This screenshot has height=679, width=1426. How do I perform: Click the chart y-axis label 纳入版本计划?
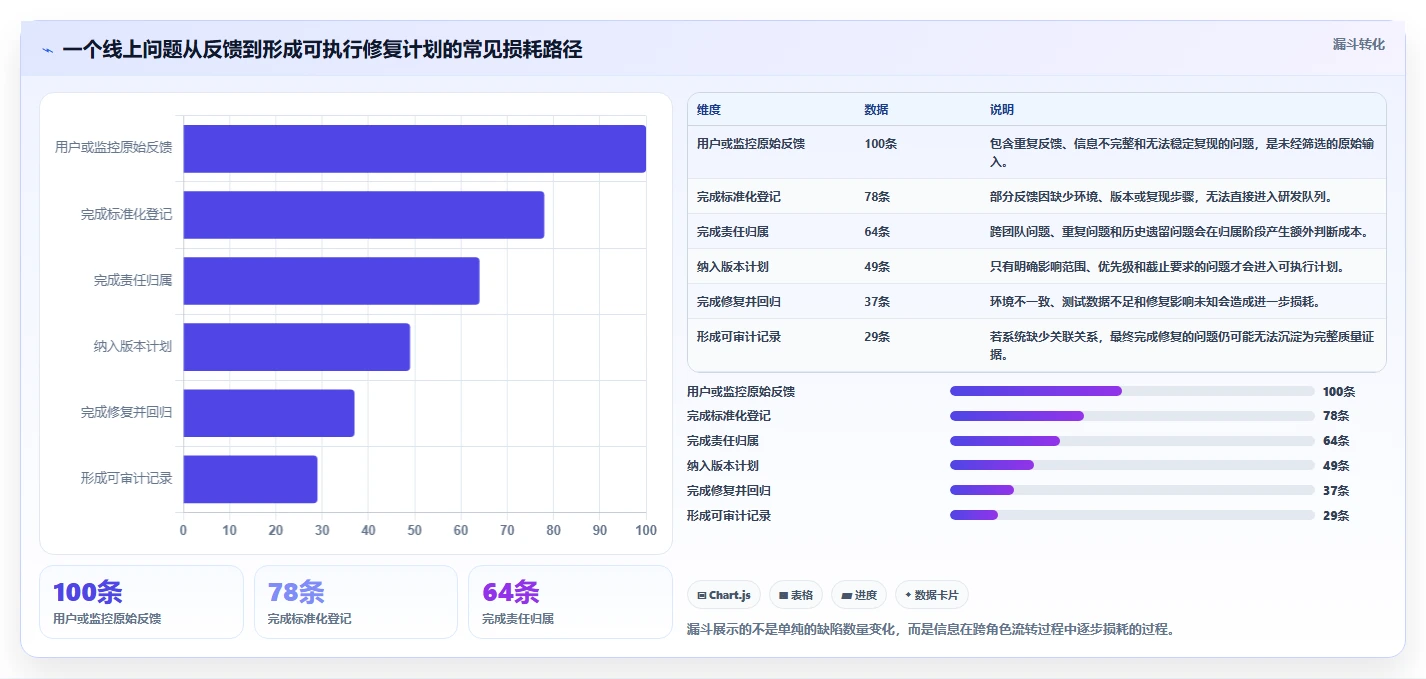pyautogui.click(x=132, y=347)
